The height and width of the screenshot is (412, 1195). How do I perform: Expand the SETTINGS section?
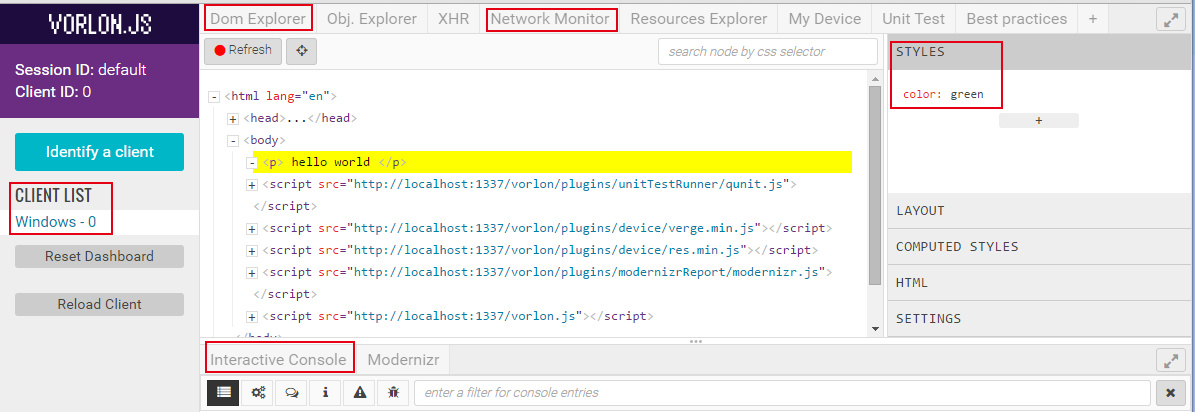point(1041,318)
